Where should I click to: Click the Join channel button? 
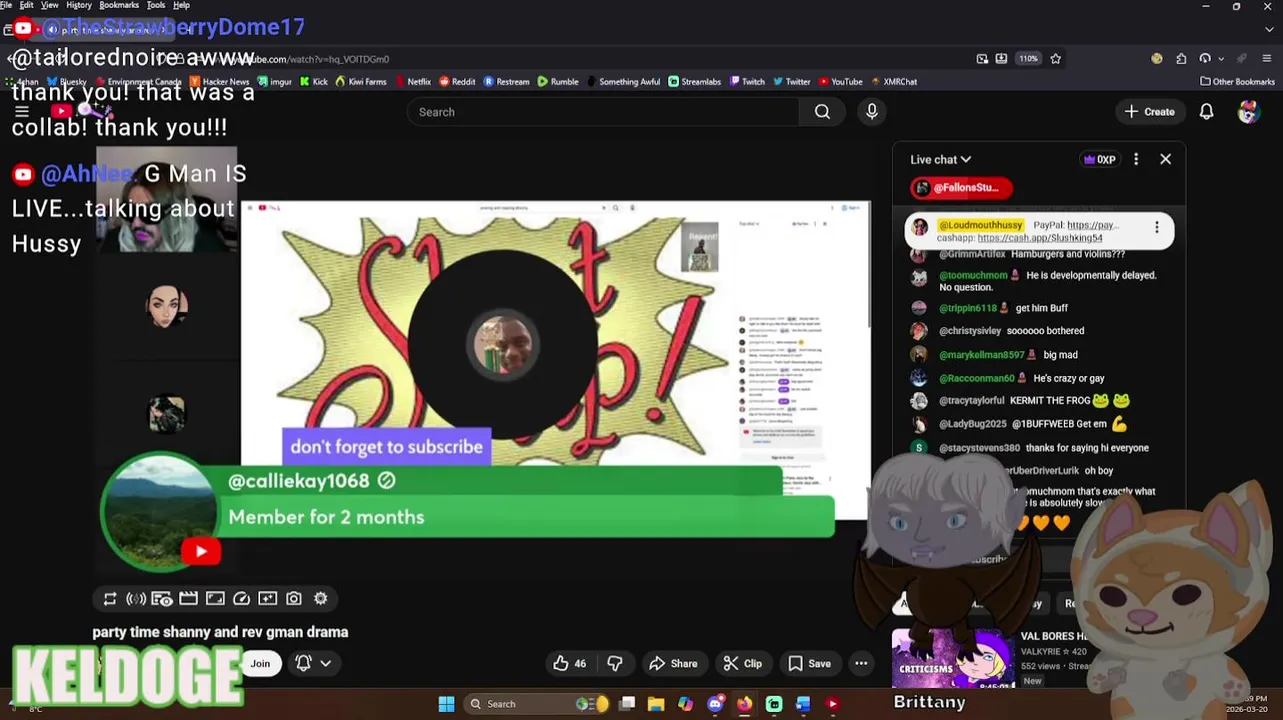[260, 663]
